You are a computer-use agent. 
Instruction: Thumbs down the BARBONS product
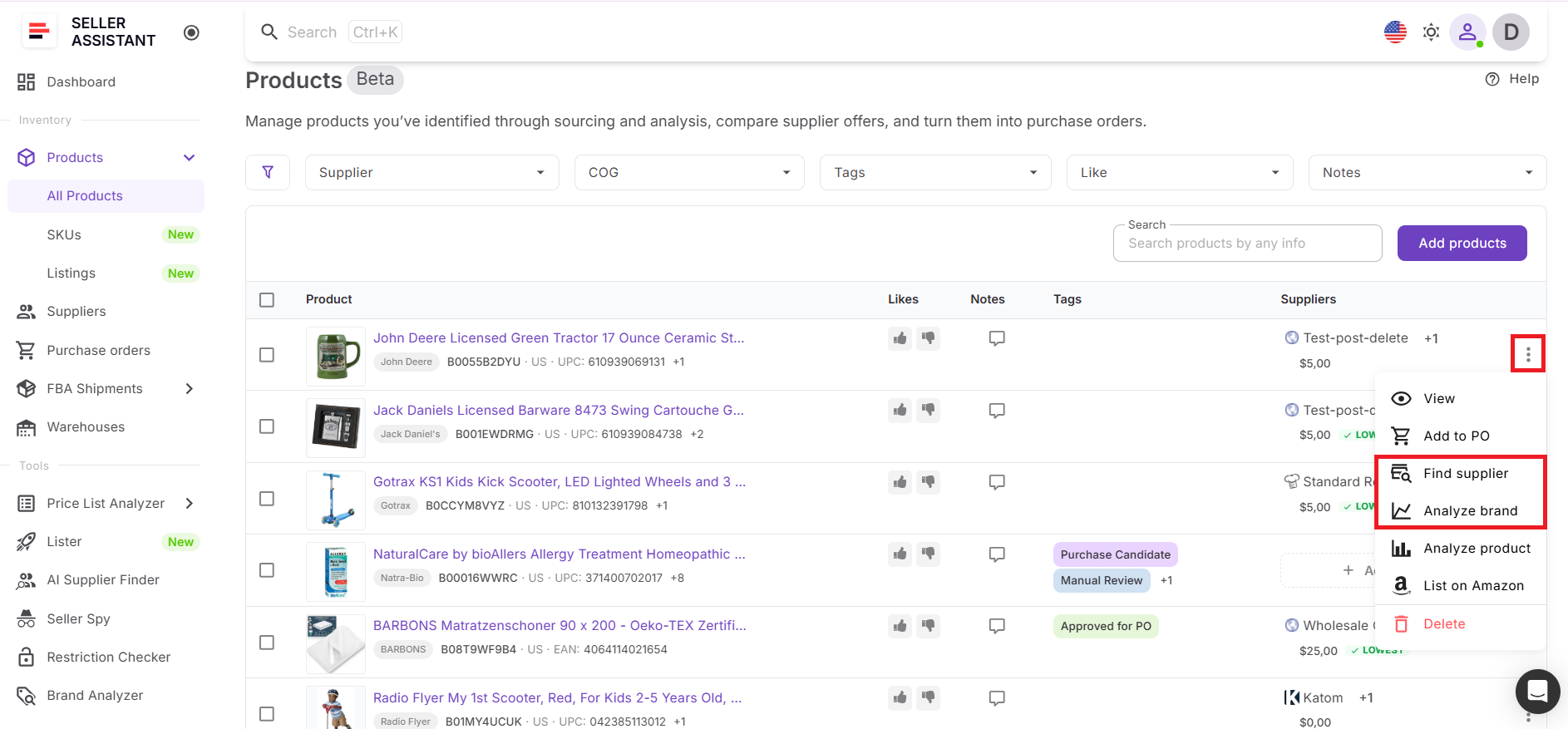tap(928, 626)
